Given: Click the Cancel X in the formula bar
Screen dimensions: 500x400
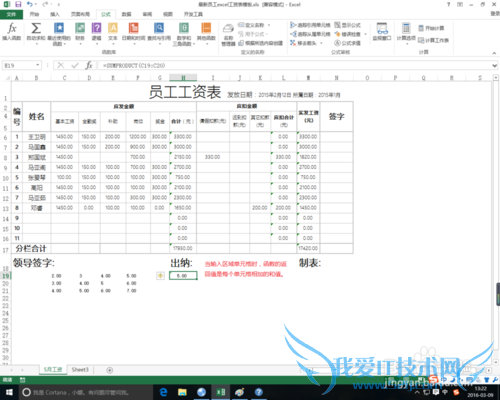Looking at the screenshot, I should pos(61,65).
